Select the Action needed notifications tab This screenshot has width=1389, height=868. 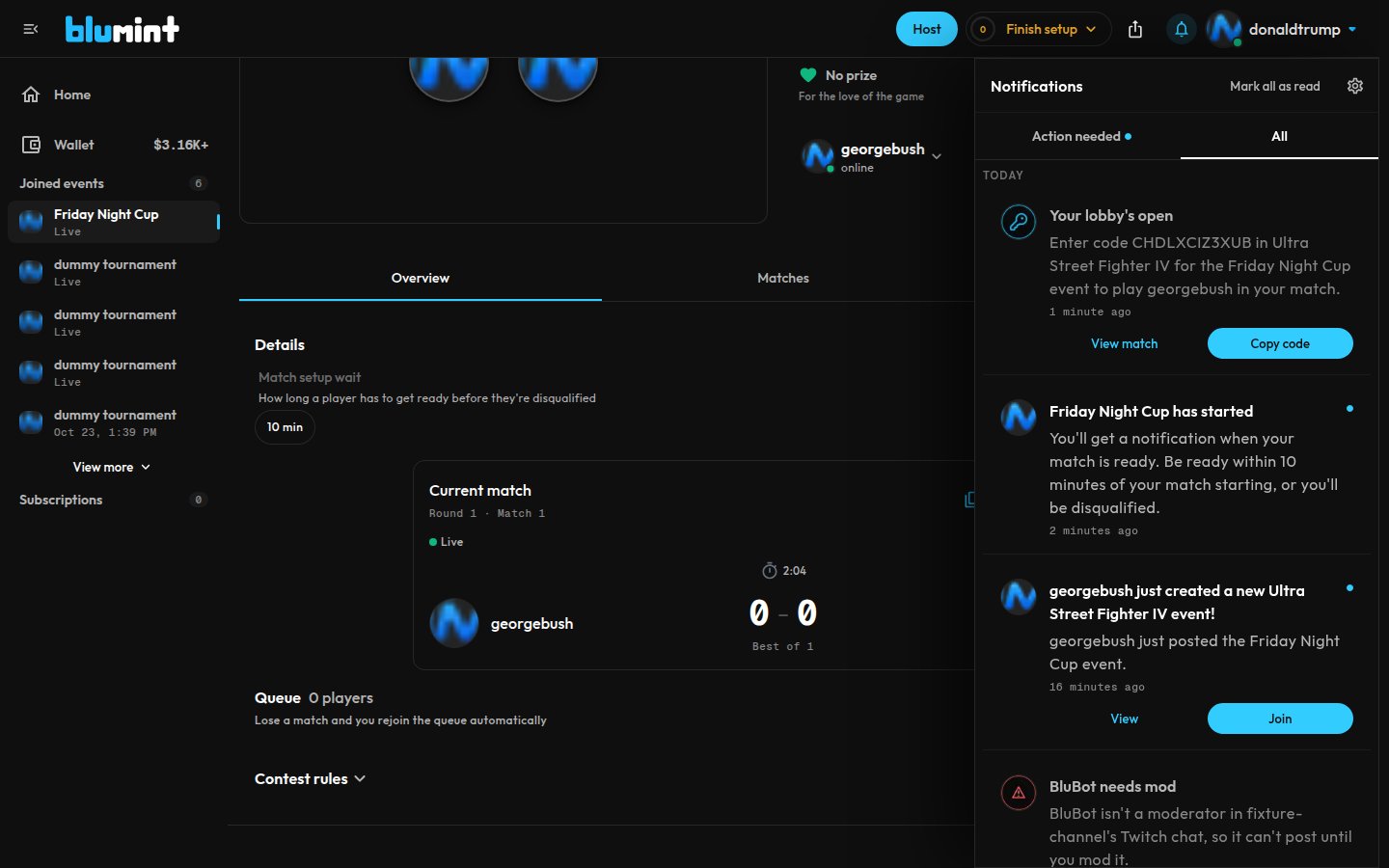1081,136
